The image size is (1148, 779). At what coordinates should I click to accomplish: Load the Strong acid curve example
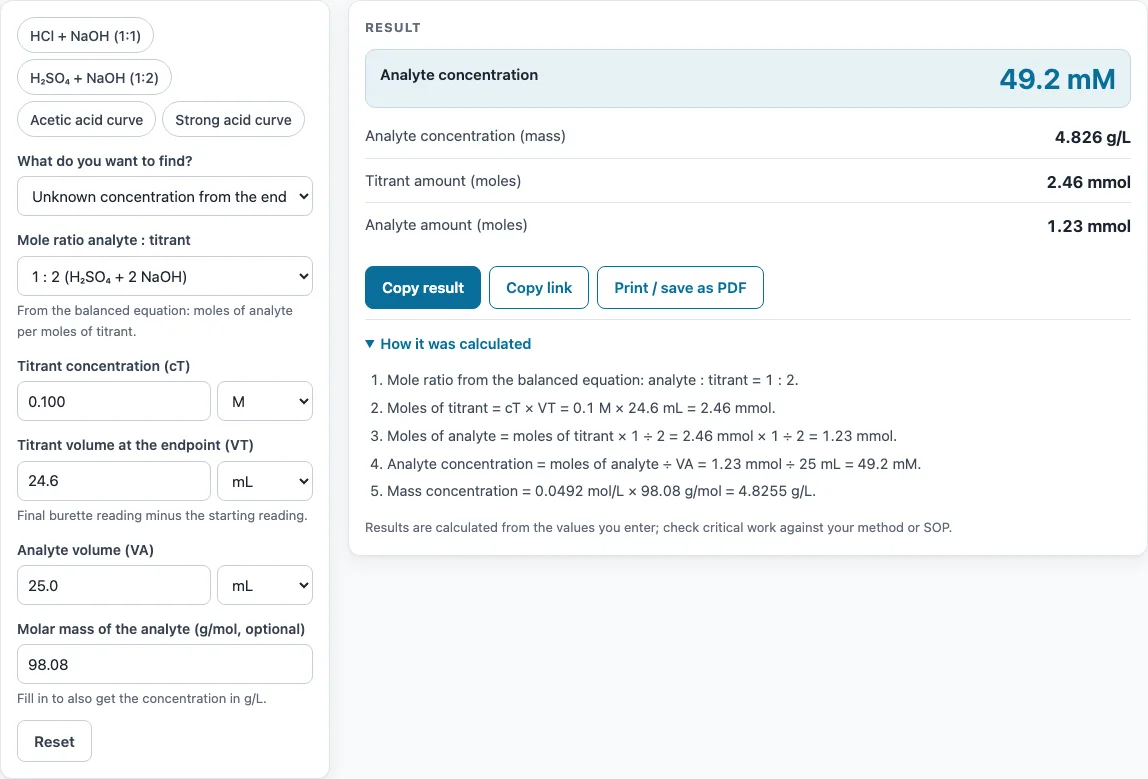click(x=233, y=119)
